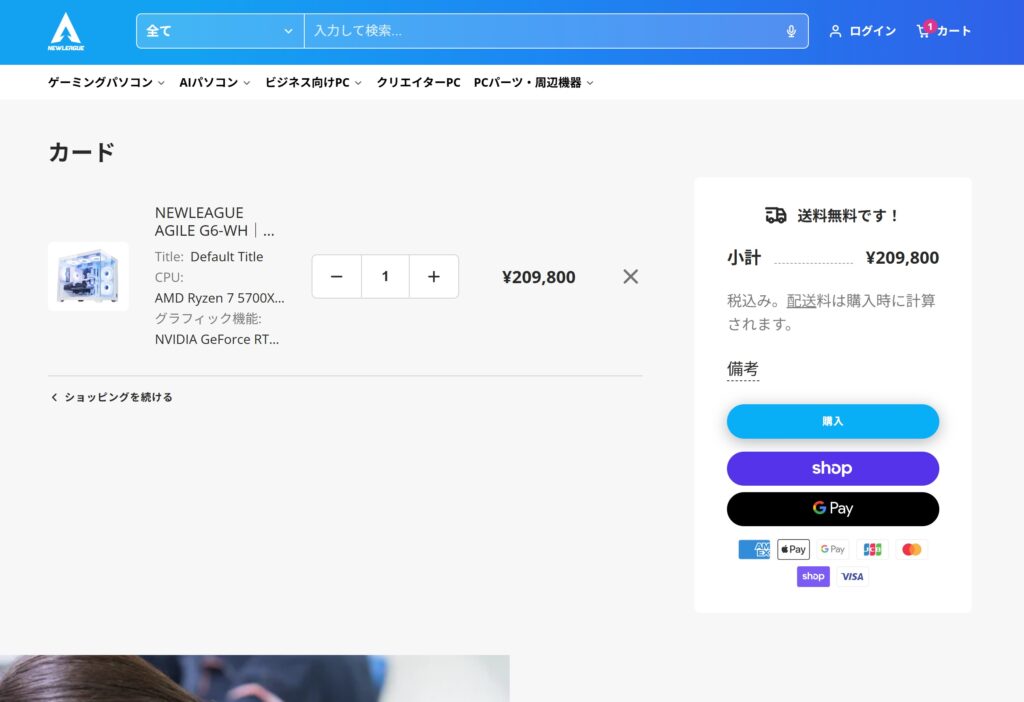The image size is (1024, 702).
Task: Click ショッピングを続ける link
Action: pyautogui.click(x=112, y=397)
